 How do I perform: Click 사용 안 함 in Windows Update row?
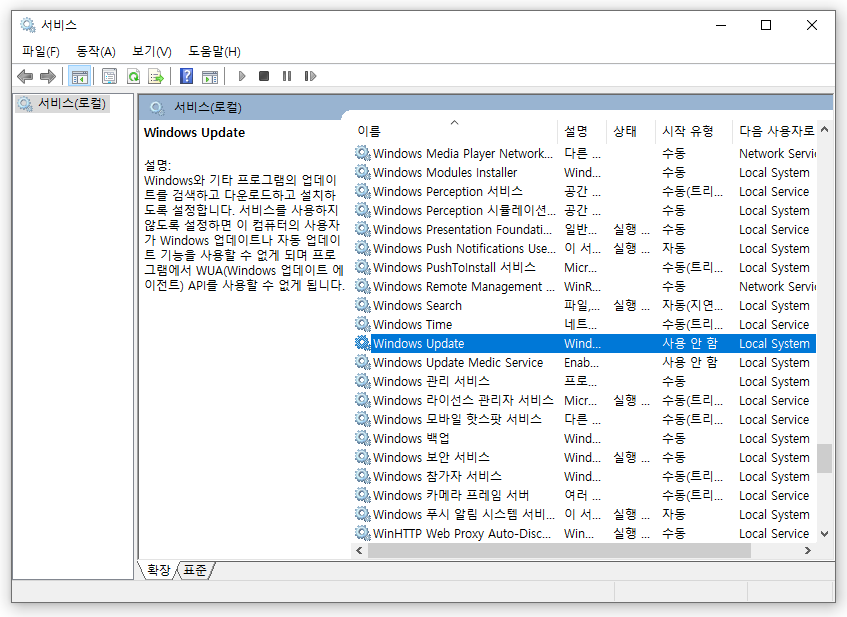coord(690,343)
